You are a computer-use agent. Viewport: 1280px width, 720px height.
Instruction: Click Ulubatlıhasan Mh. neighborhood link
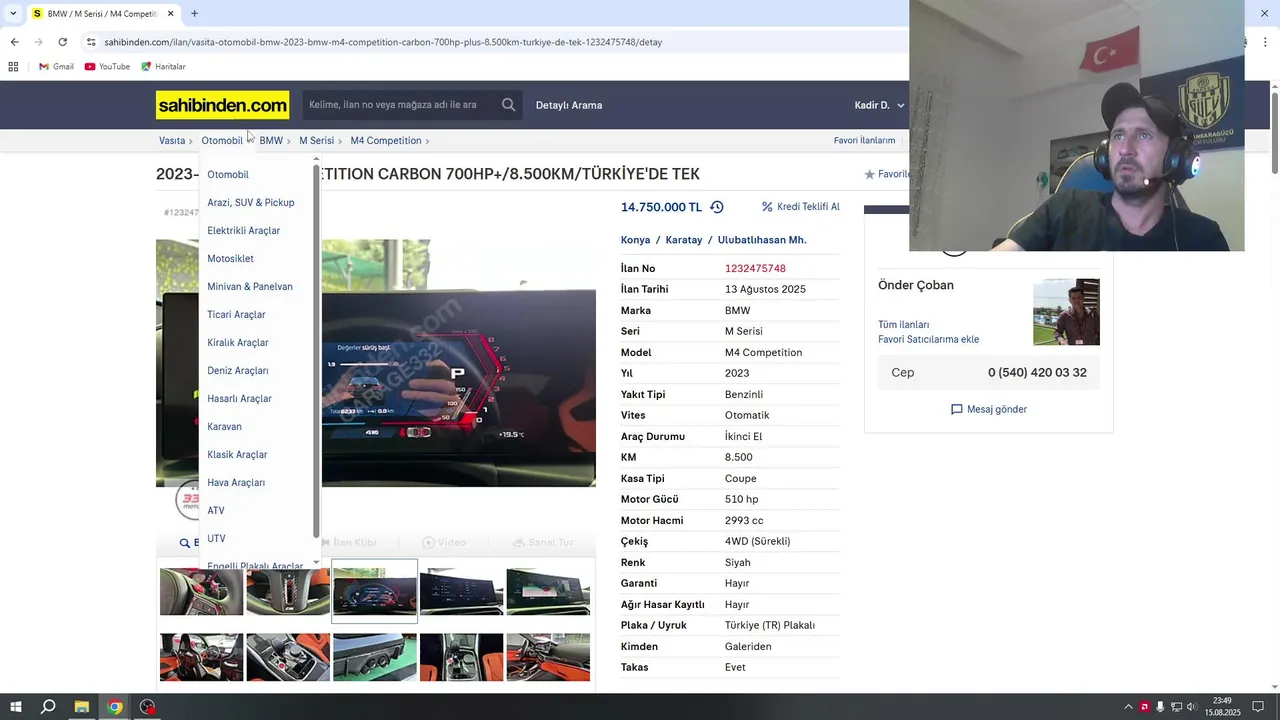pos(762,240)
